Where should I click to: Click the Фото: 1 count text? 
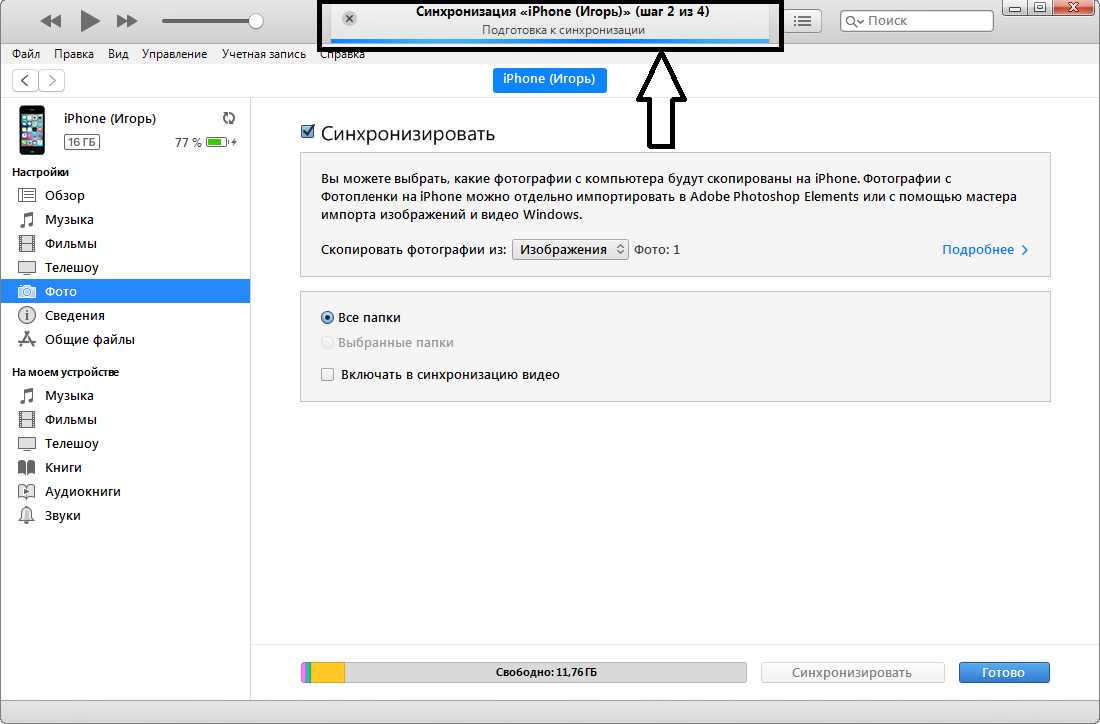point(657,250)
